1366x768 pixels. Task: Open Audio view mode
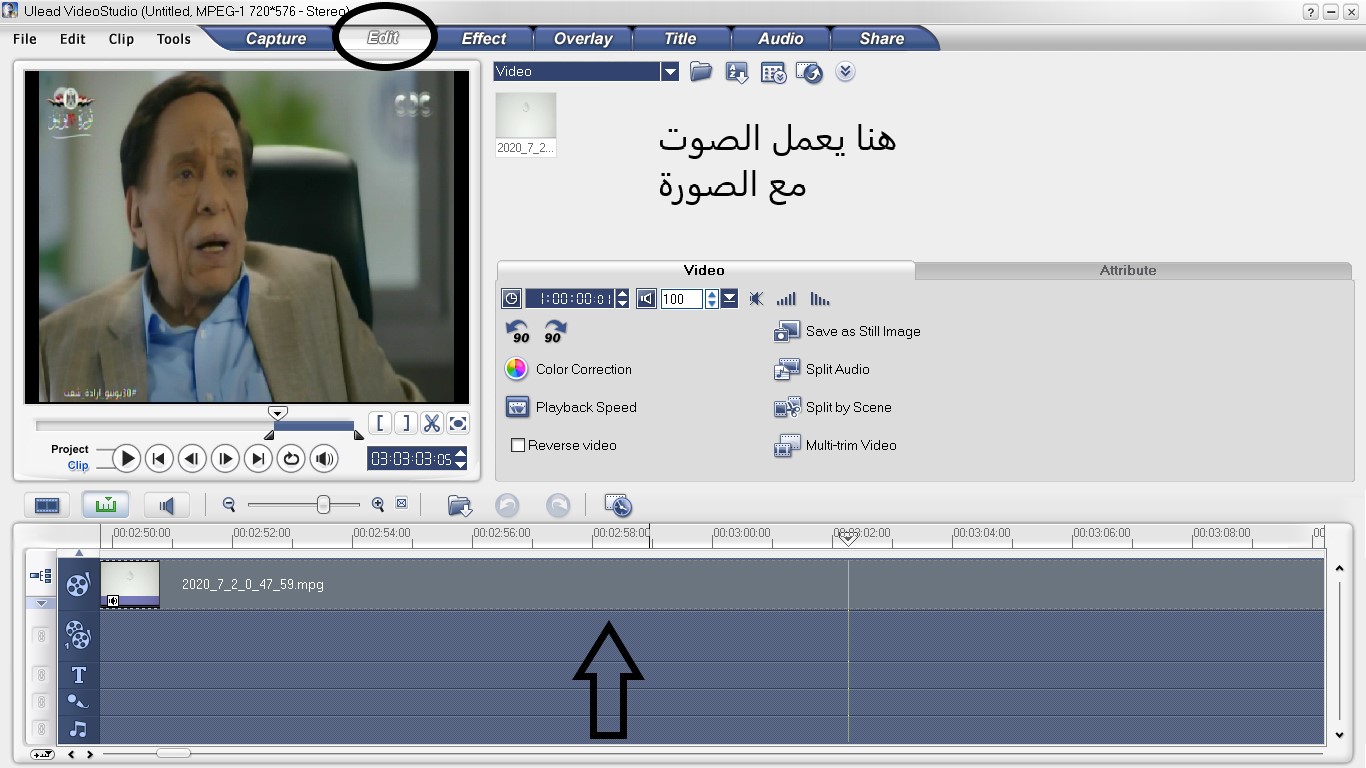pyautogui.click(x=166, y=505)
